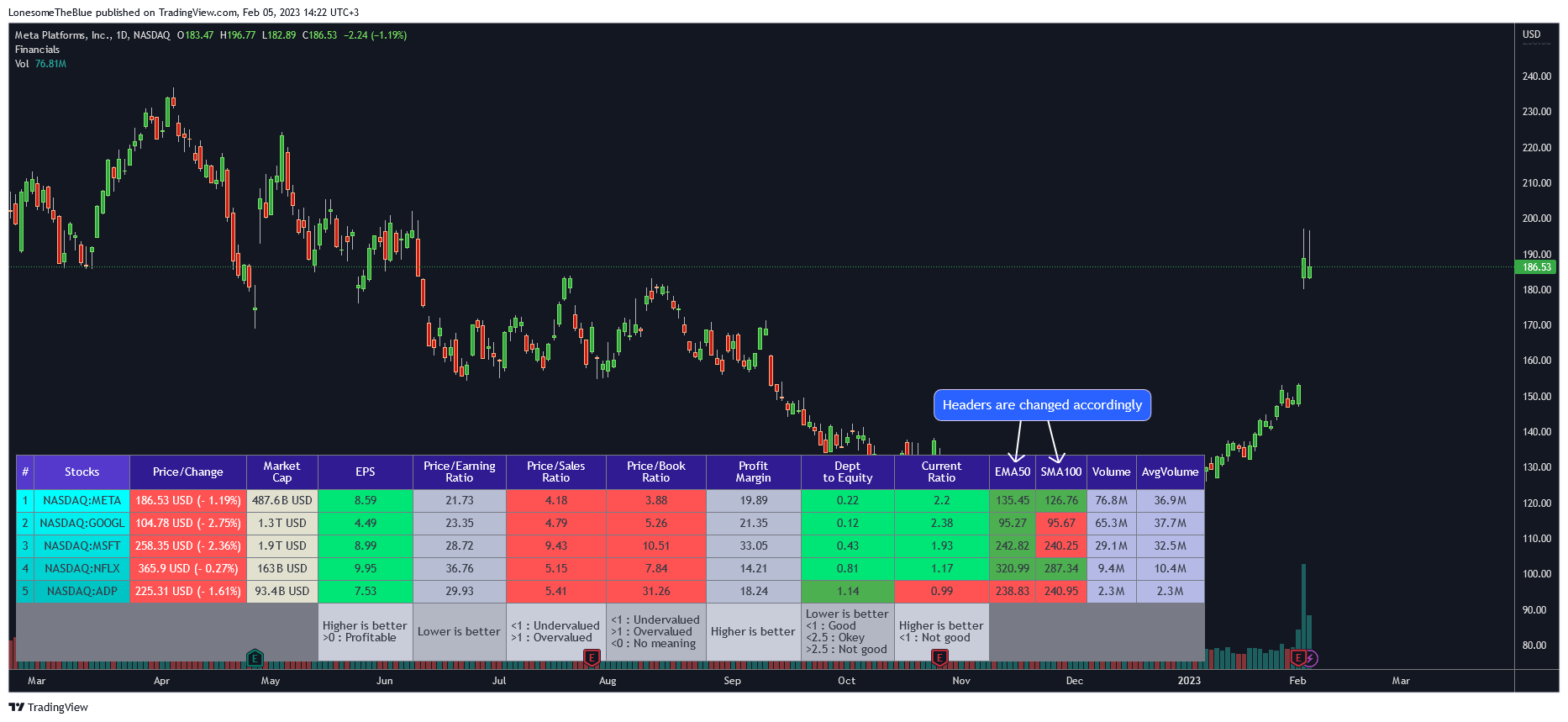
Task: Click the 'Higher is better >0 : Profitable' EPS note
Action: 366,632
